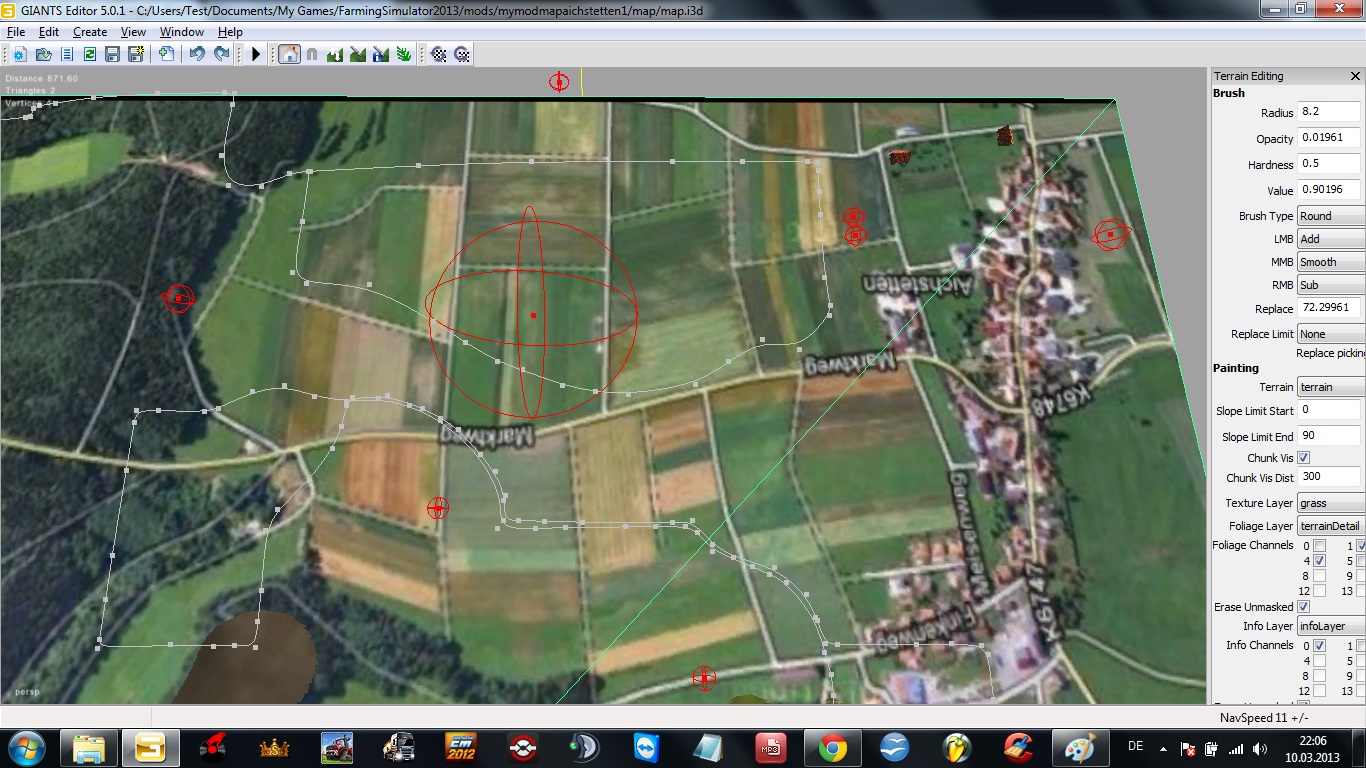Screen dimensions: 1366x768
Task: Open the File menu
Action: [16, 32]
